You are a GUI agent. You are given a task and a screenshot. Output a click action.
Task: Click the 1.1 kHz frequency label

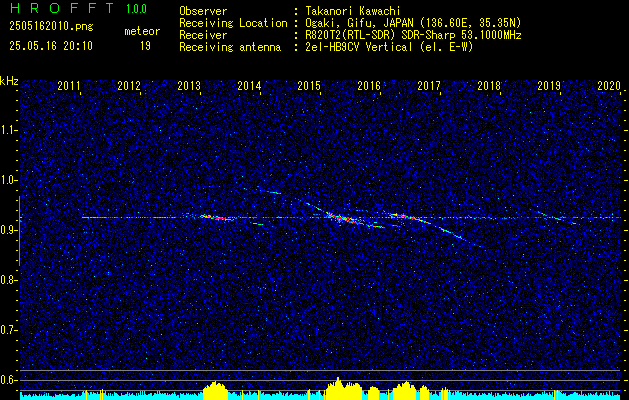pyautogui.click(x=8, y=130)
